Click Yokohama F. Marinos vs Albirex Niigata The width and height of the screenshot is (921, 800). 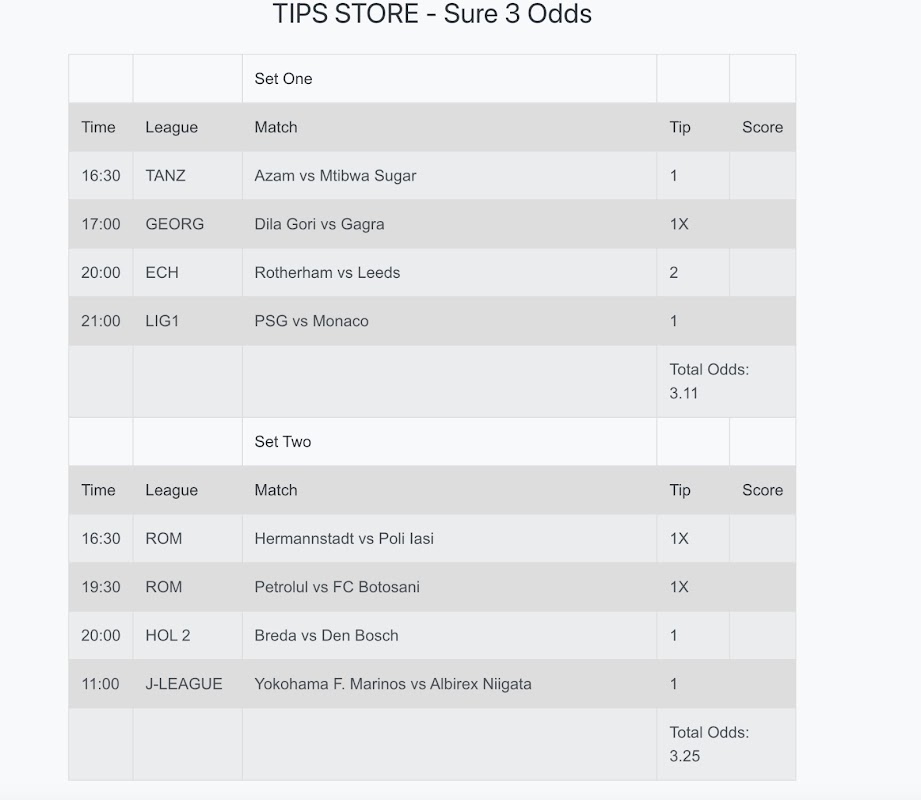coord(393,684)
